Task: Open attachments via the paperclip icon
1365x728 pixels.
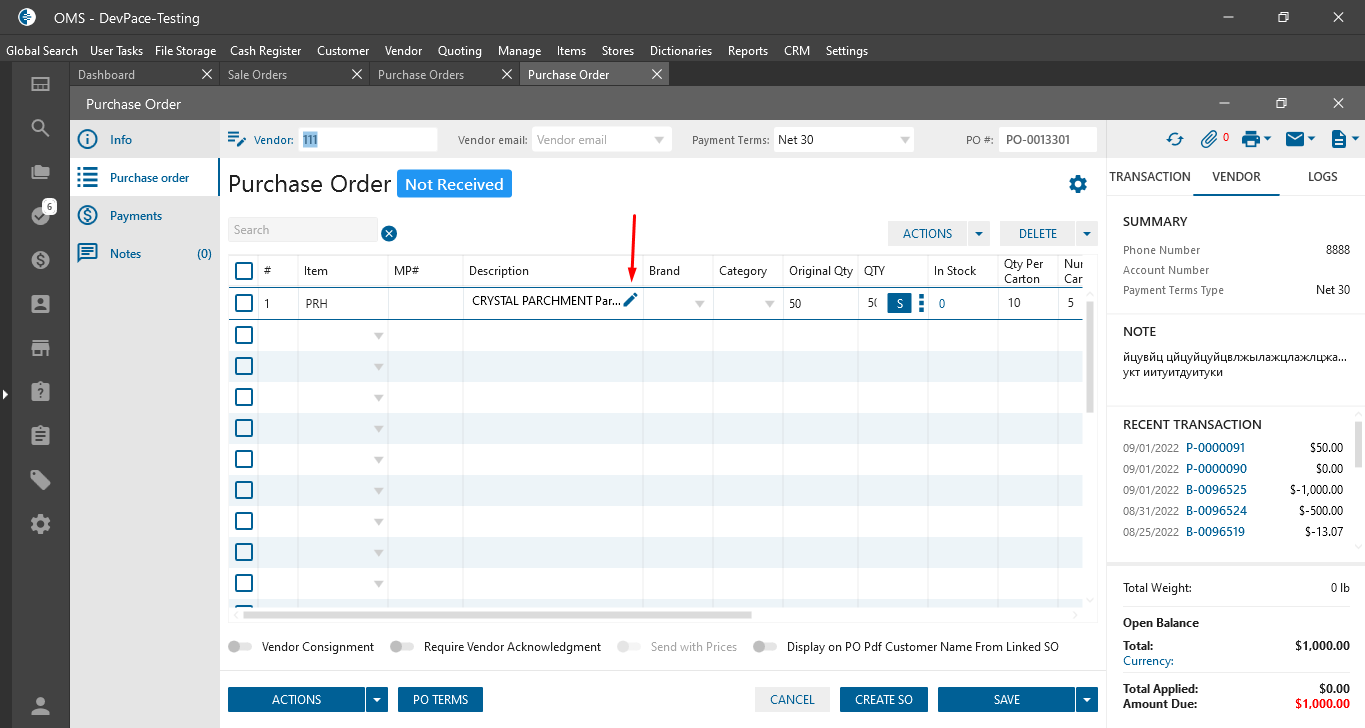Action: [1209, 140]
